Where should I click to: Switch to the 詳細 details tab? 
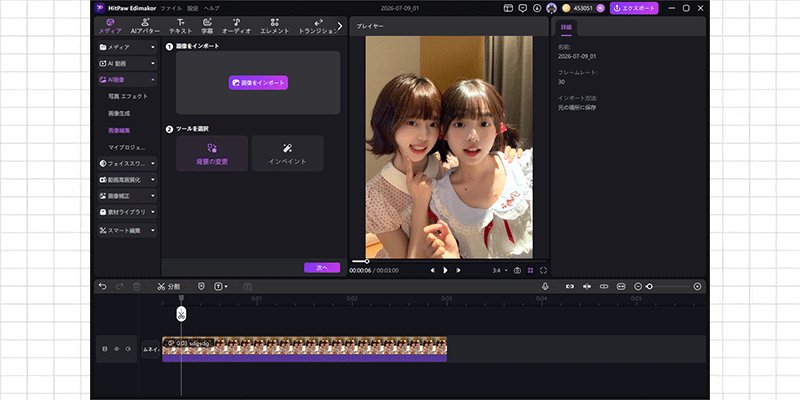566,27
